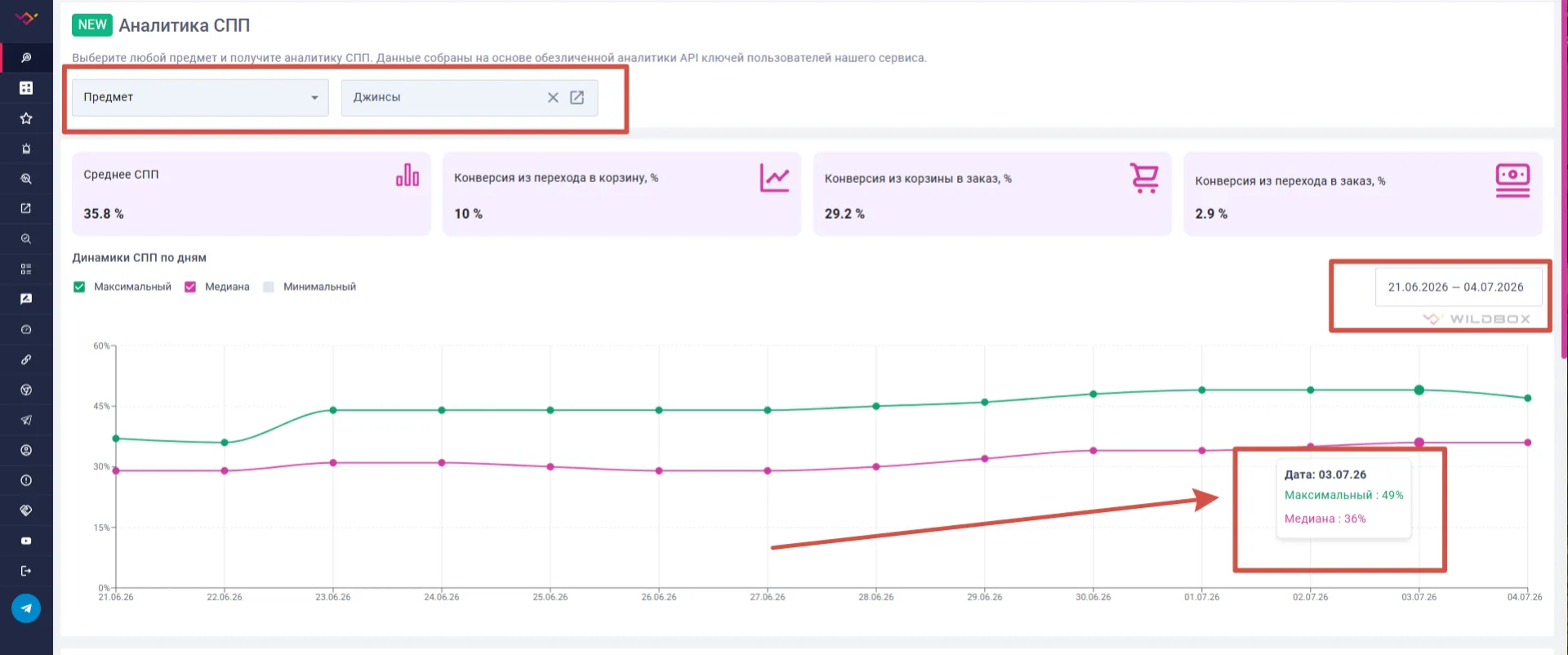Click the logout icon in sidebar
The height and width of the screenshot is (655, 1568).
point(26,571)
